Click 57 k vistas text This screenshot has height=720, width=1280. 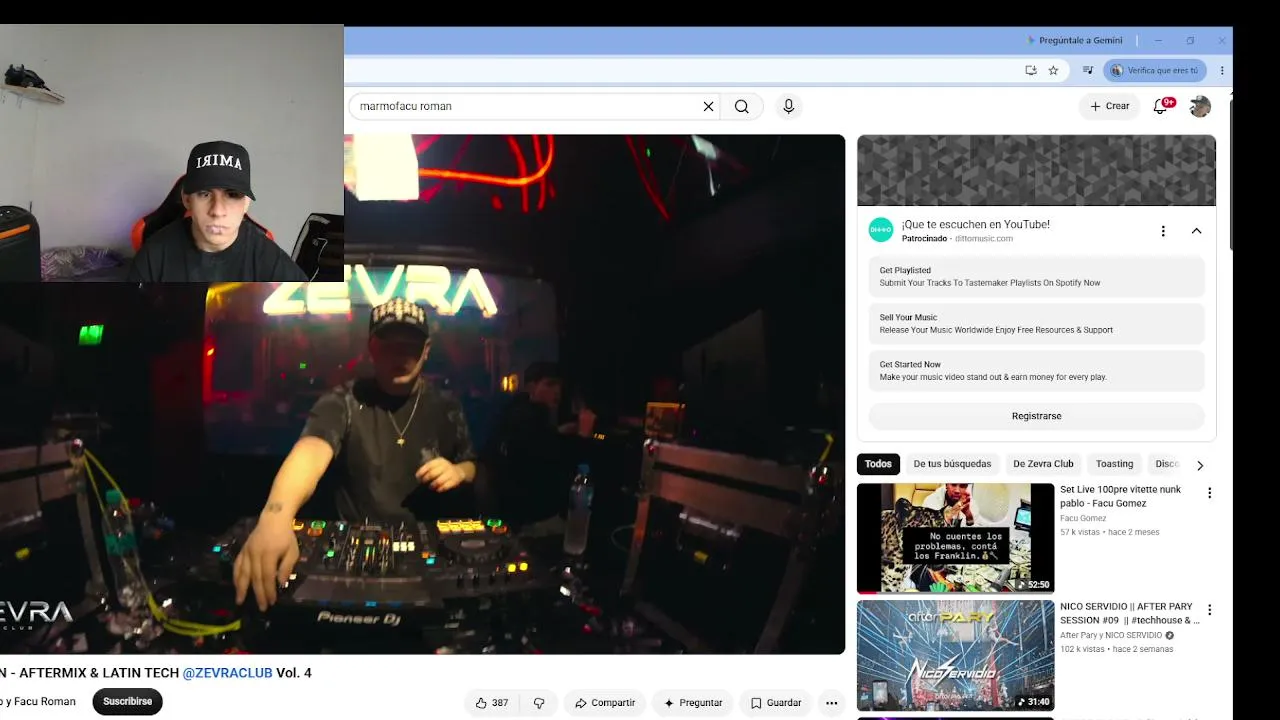click(x=1081, y=532)
